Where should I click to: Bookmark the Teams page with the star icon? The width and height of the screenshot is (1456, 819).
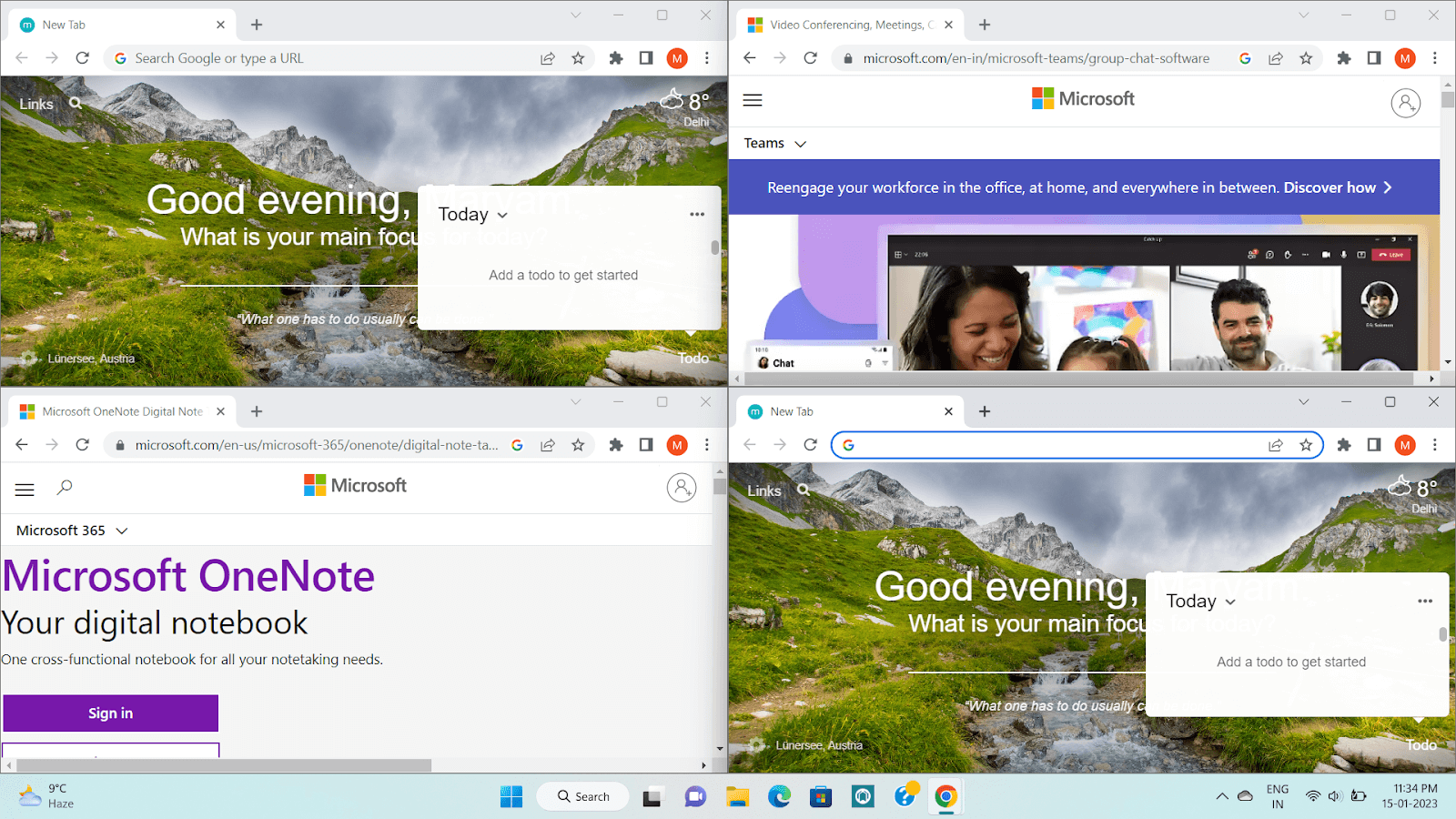(1306, 57)
